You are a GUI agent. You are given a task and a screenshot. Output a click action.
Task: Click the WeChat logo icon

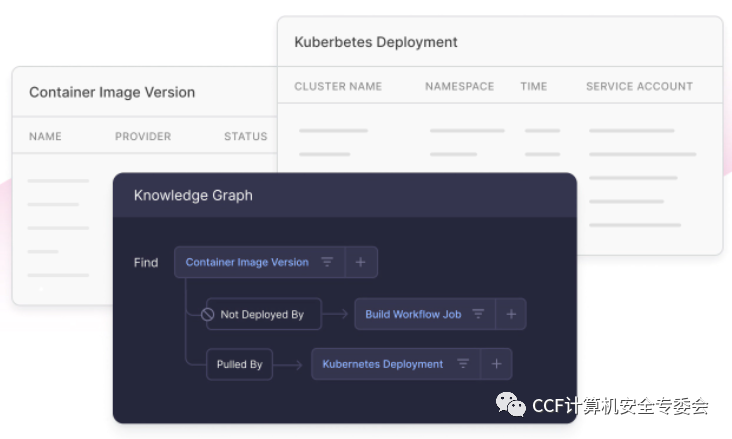point(512,404)
